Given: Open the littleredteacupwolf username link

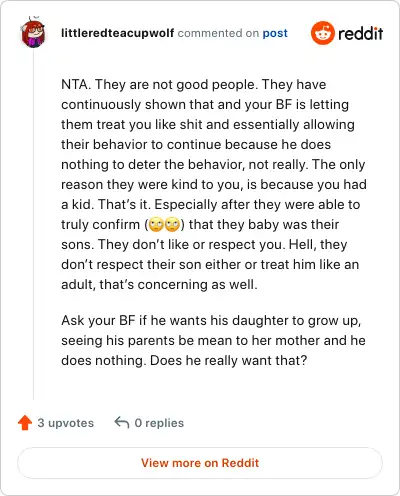Looking at the screenshot, I should [117, 33].
